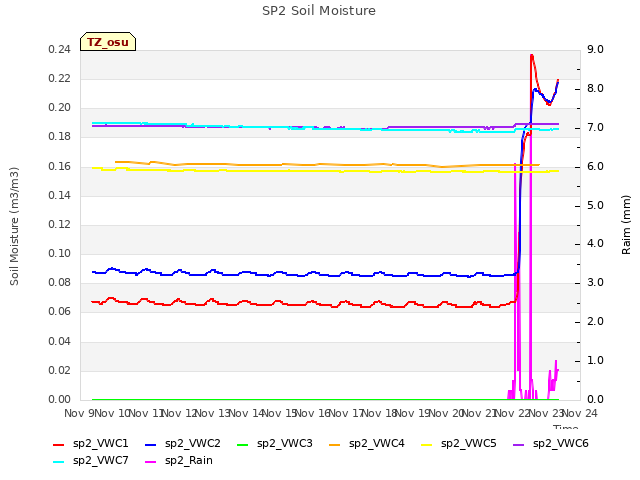Click the blue sp2_VWC2 legend swatch

tap(151, 445)
